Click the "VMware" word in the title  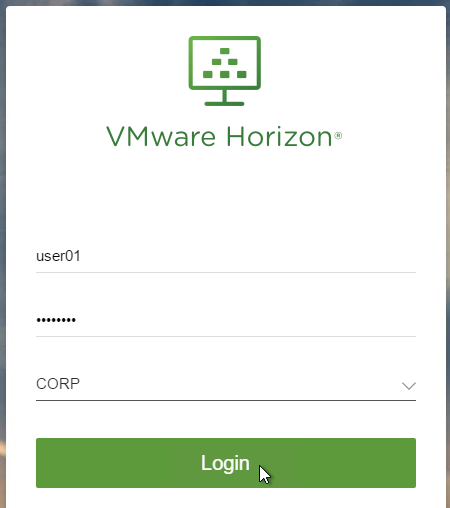(x=161, y=136)
